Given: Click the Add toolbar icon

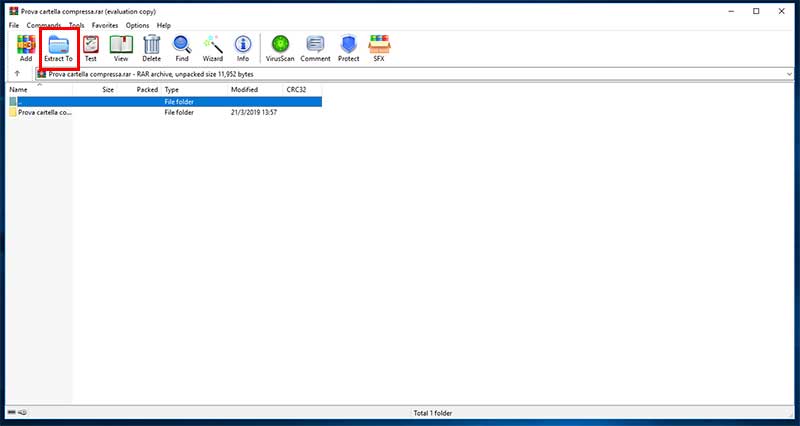Looking at the screenshot, I should pyautogui.click(x=26, y=48).
